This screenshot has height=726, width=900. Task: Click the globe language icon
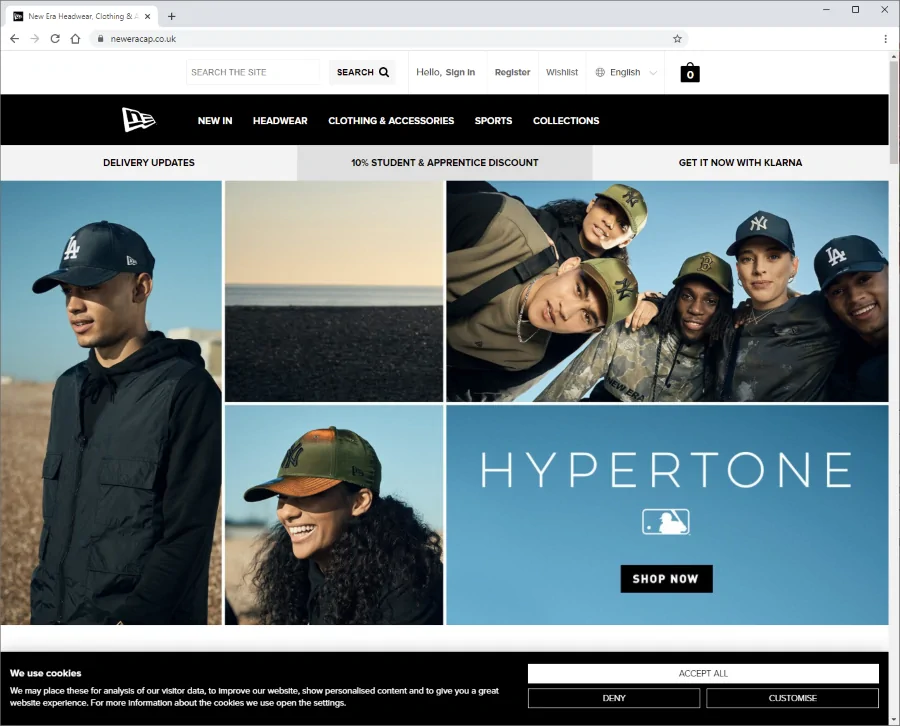tap(600, 72)
